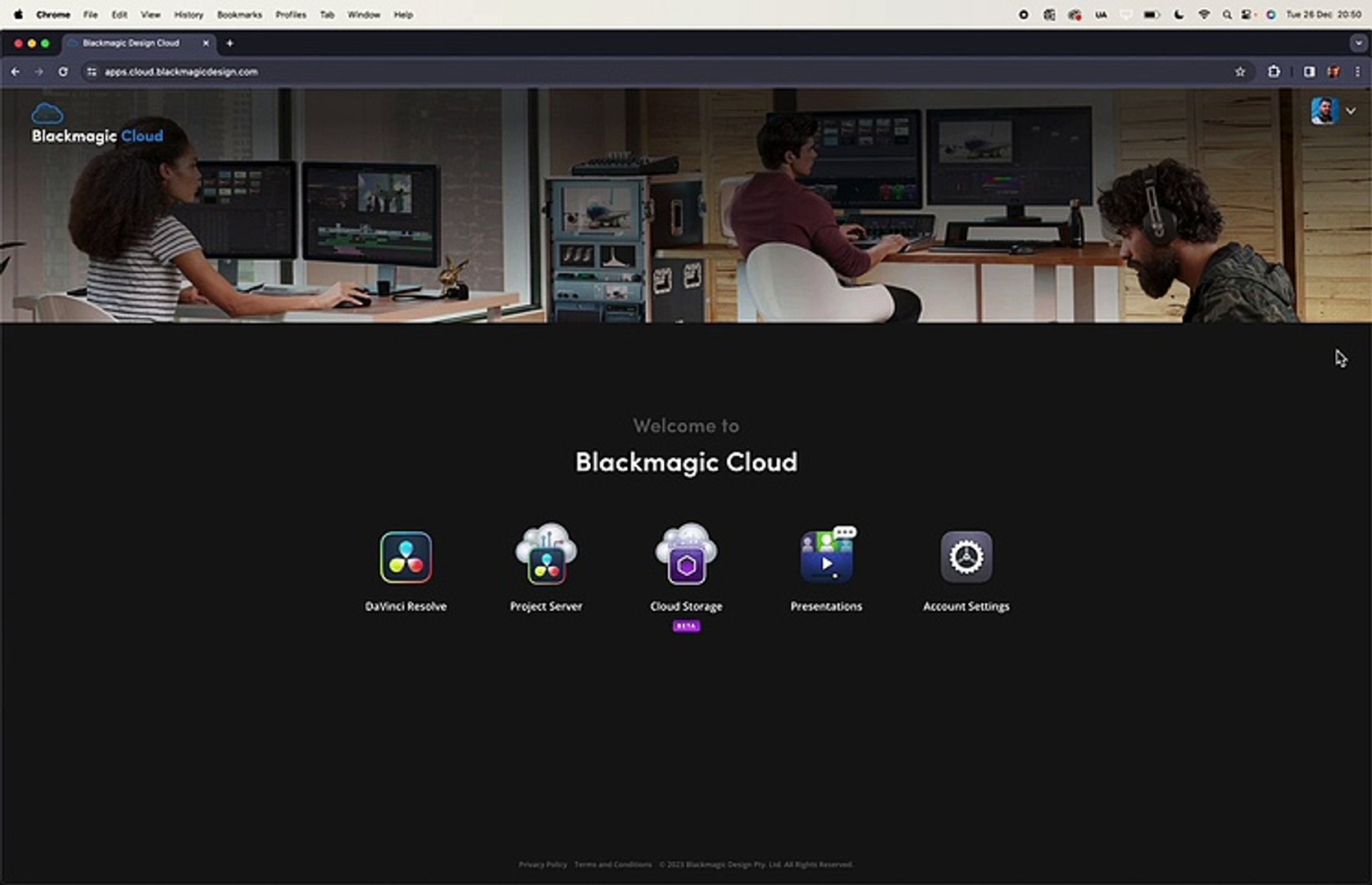Click the Wi-Fi status icon
The width and height of the screenshot is (1372, 885).
coord(1204,15)
